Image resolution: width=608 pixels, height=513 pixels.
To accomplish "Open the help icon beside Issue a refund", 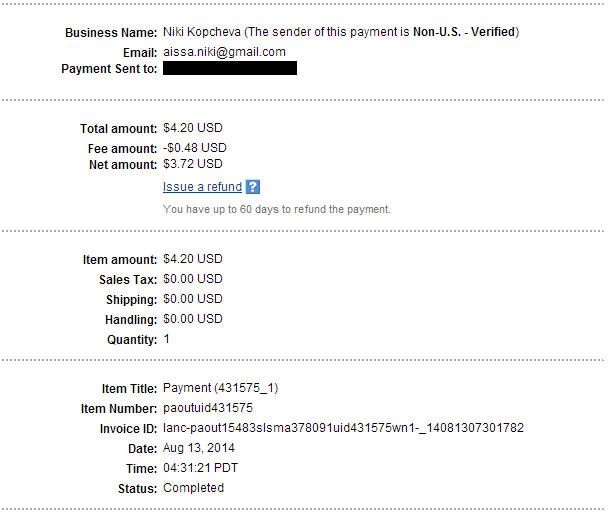I will point(253,187).
